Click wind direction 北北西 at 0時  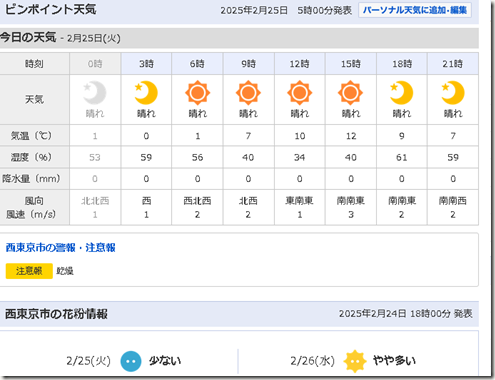[x=95, y=201]
